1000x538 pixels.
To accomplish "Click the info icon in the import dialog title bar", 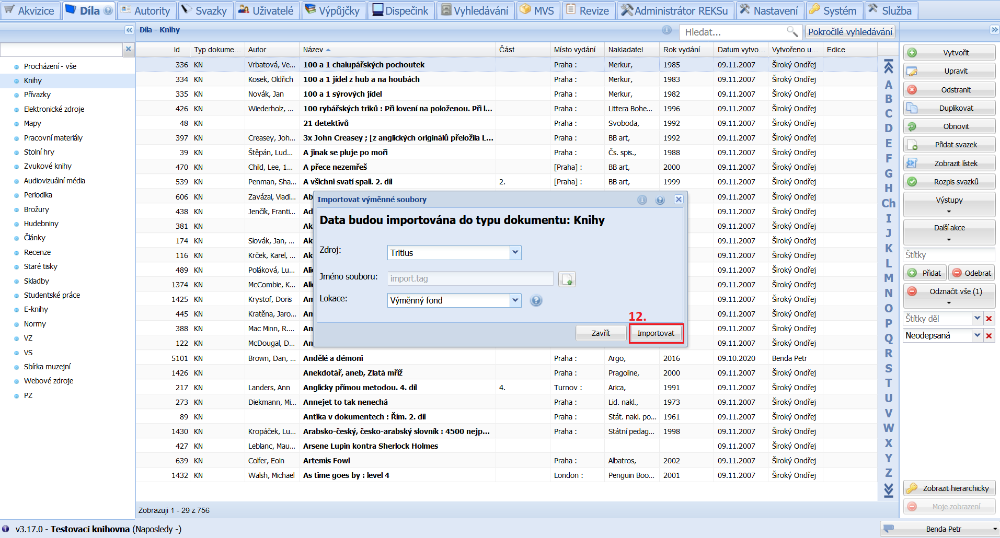I will (x=642, y=200).
